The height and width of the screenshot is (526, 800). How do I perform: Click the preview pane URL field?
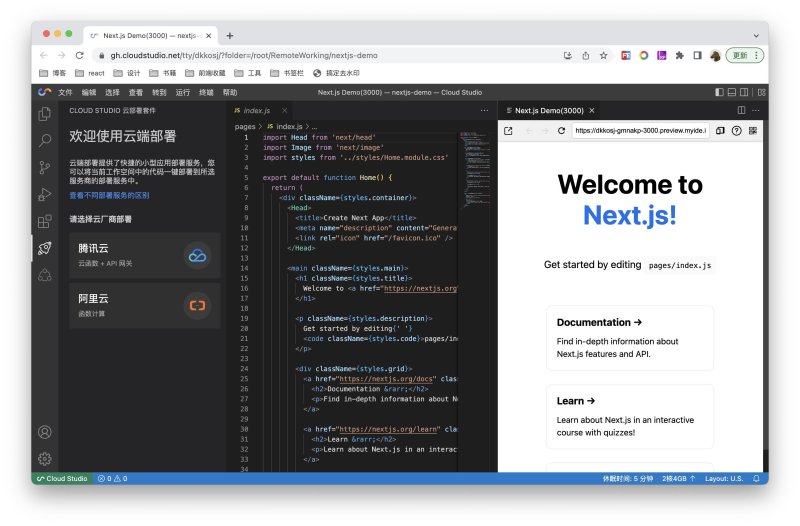pos(640,131)
